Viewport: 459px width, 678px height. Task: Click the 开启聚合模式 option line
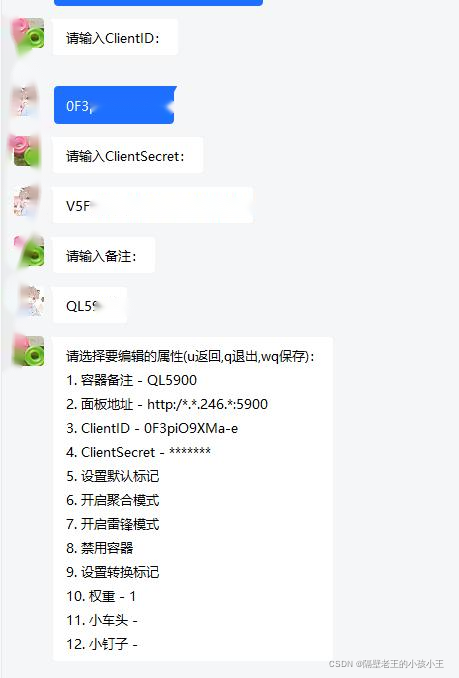(112, 500)
